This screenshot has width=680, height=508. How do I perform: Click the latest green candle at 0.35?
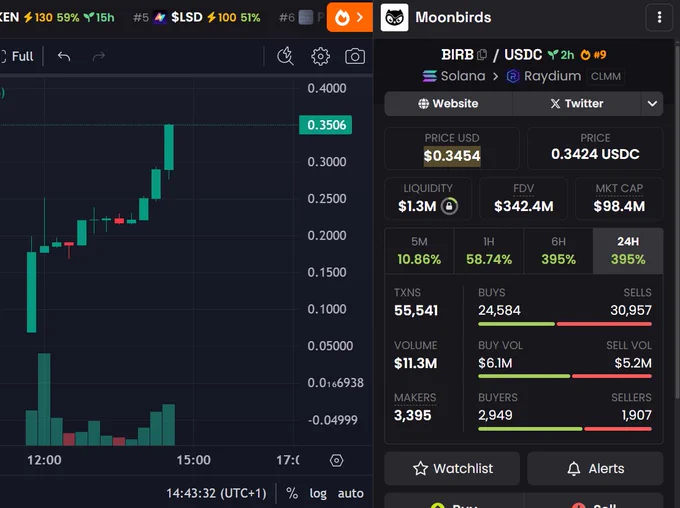click(169, 147)
